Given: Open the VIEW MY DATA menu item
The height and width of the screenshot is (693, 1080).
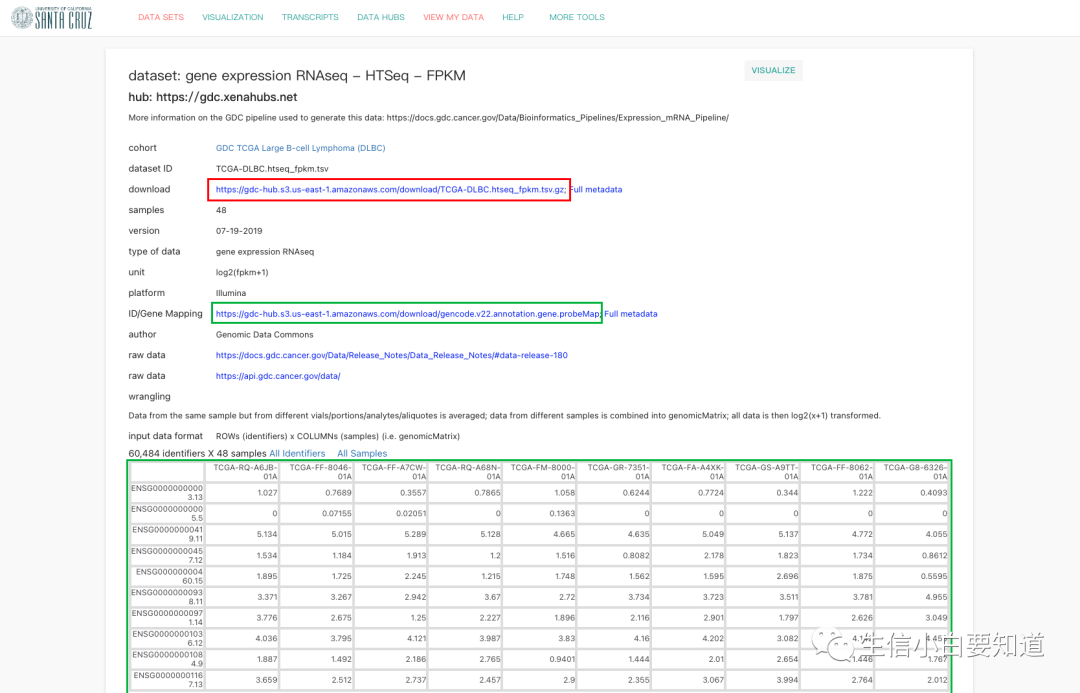Looking at the screenshot, I should [x=453, y=17].
